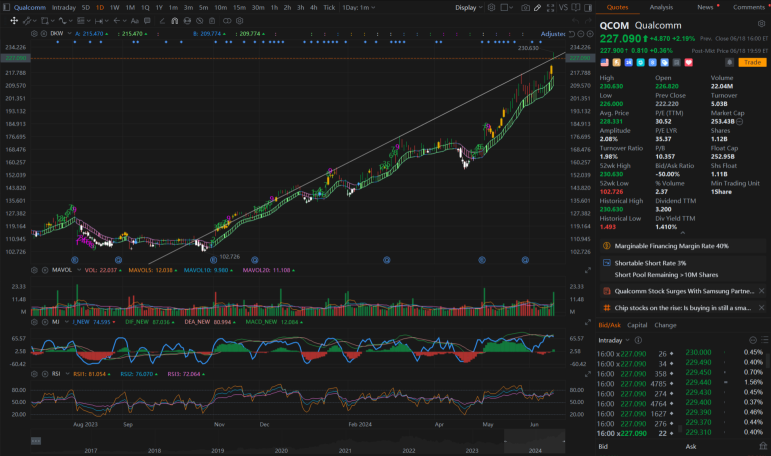
Task: Reset chart zoom with the circular arrow
Action: coord(572,34)
